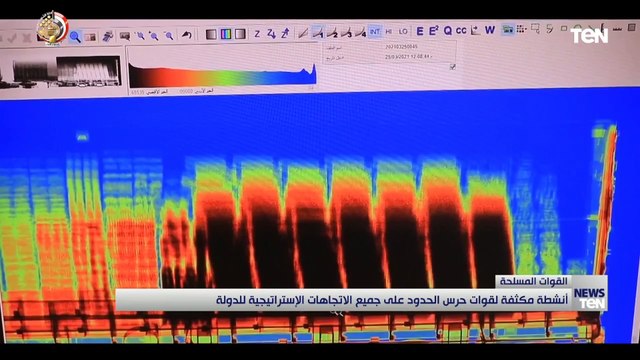Click the square icon at toolbar end
Viewport: 640px width, 360px height.
coord(631,27)
